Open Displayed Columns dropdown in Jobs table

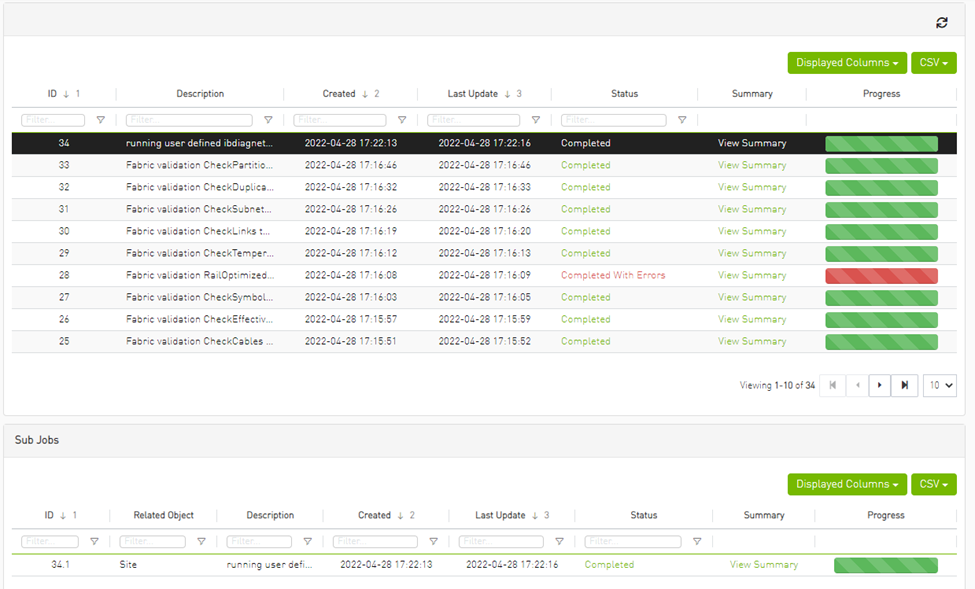click(846, 63)
